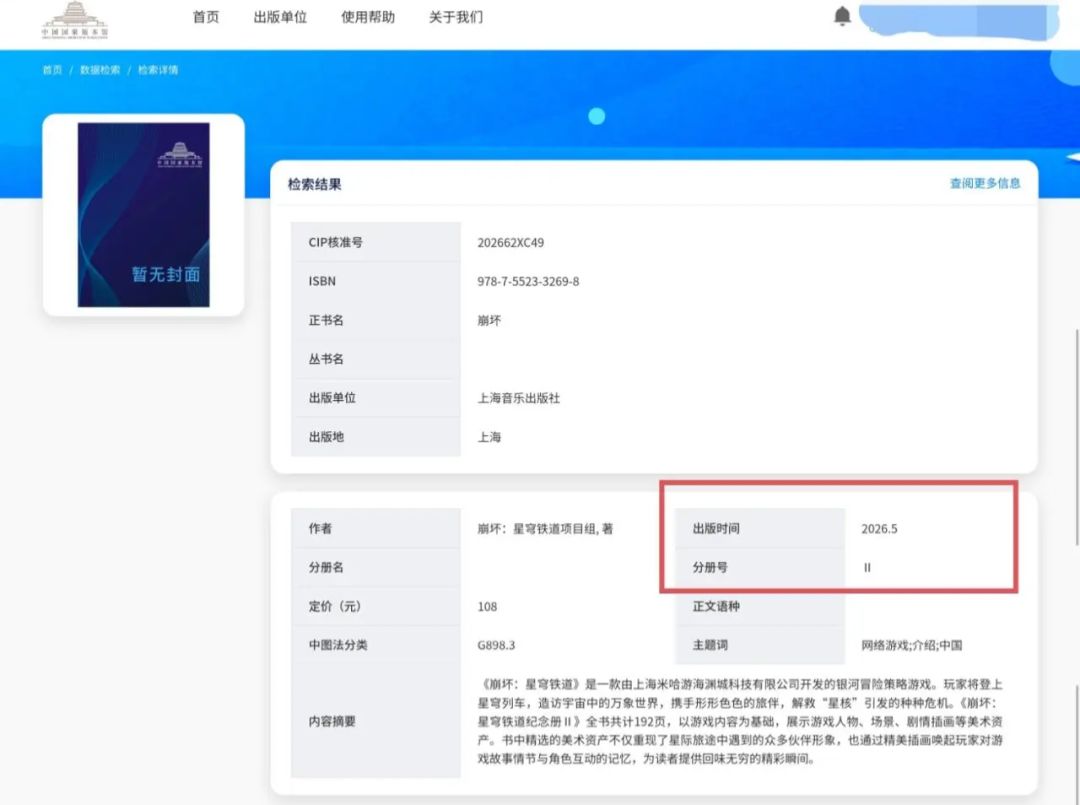Screen dimensions: 1080x805
Task: Click the classification value G898.3
Action: [x=496, y=645]
